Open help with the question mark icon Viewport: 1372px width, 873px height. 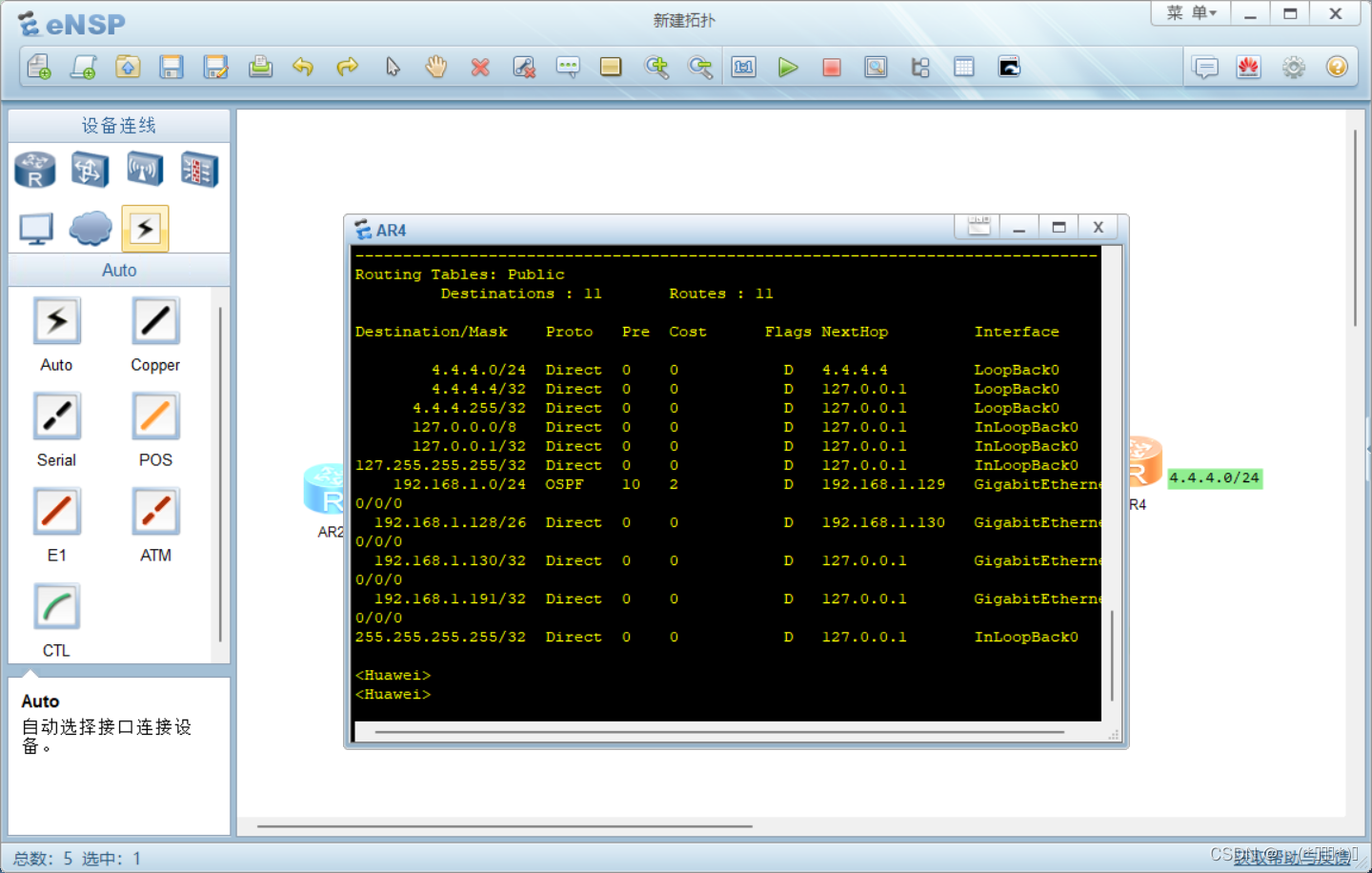pos(1337,67)
